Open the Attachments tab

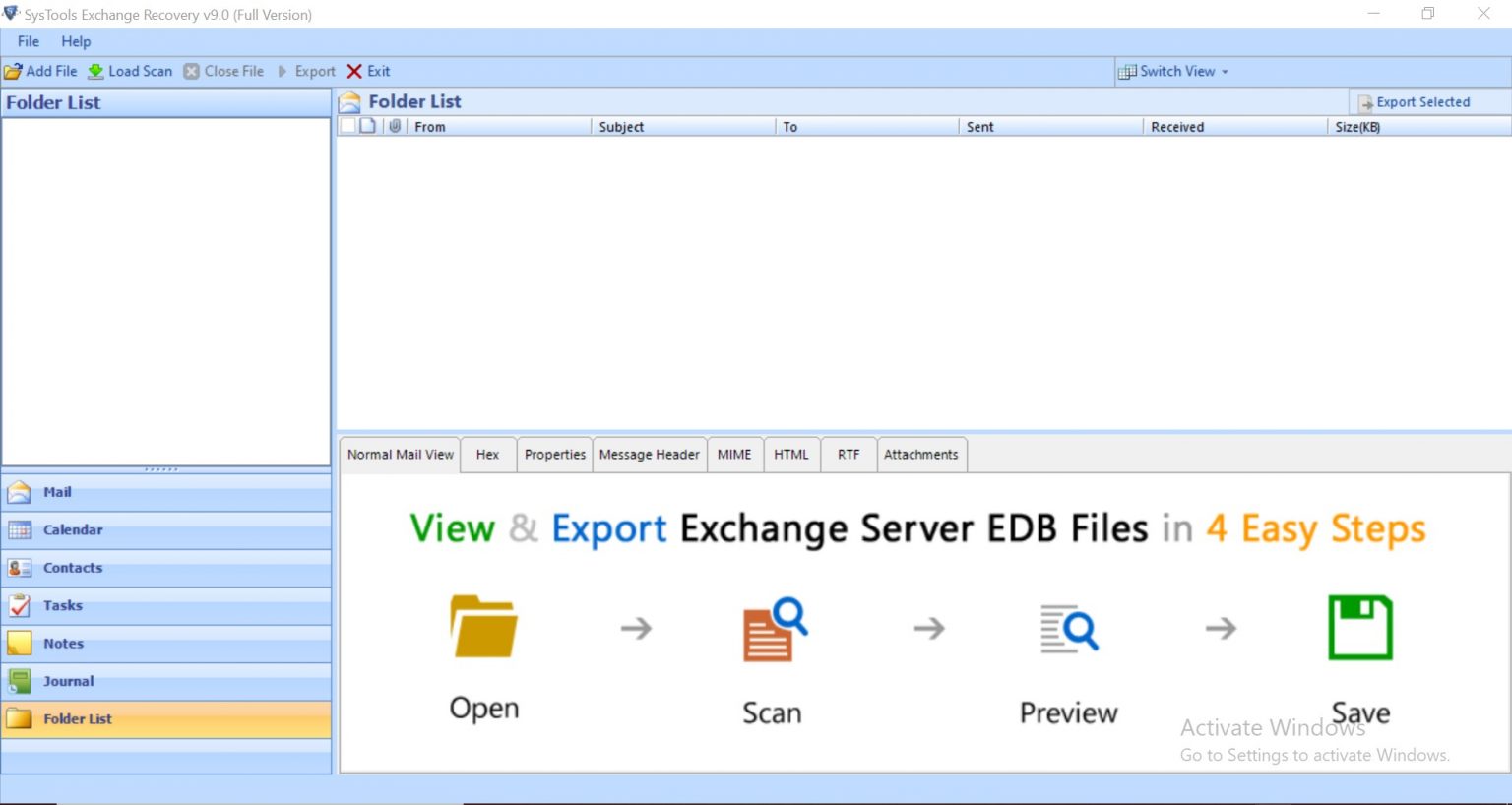coord(920,455)
